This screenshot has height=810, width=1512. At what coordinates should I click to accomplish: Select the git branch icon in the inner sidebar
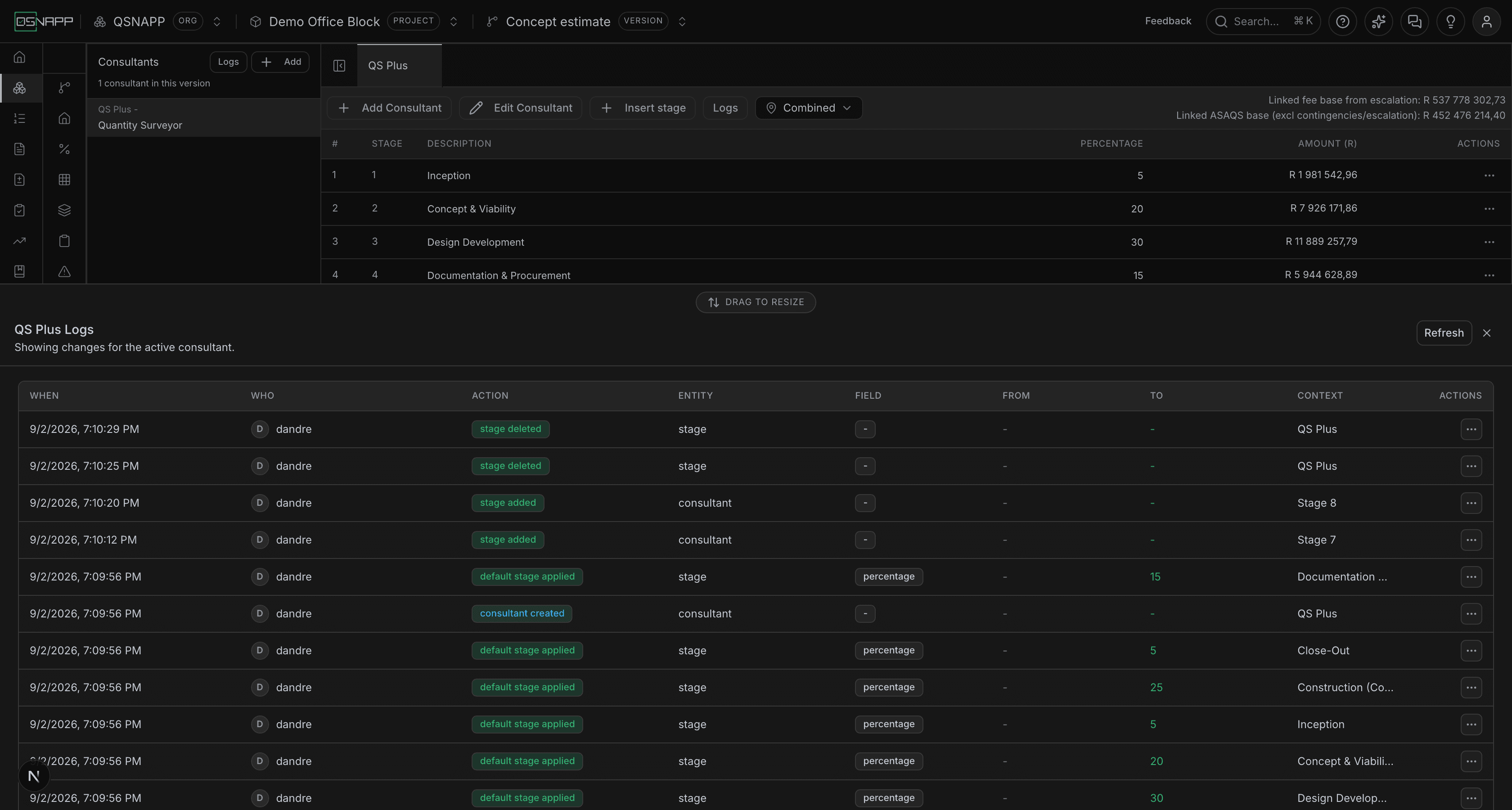point(64,88)
